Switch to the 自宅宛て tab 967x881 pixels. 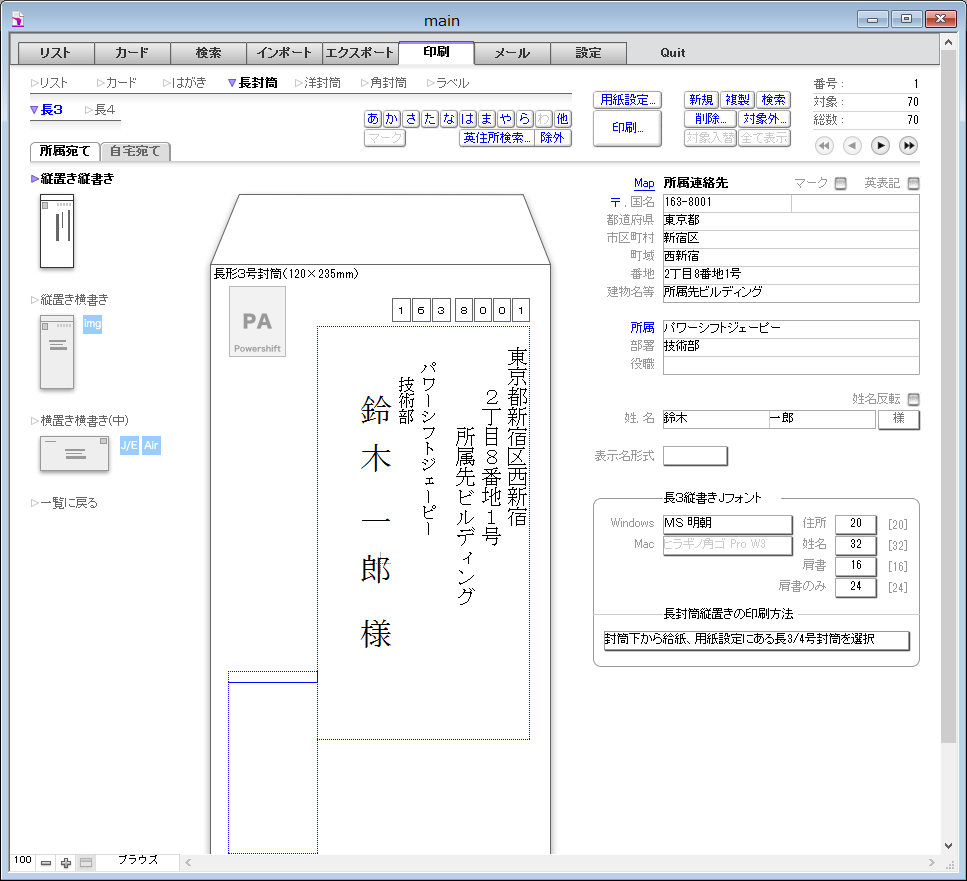[x=136, y=152]
